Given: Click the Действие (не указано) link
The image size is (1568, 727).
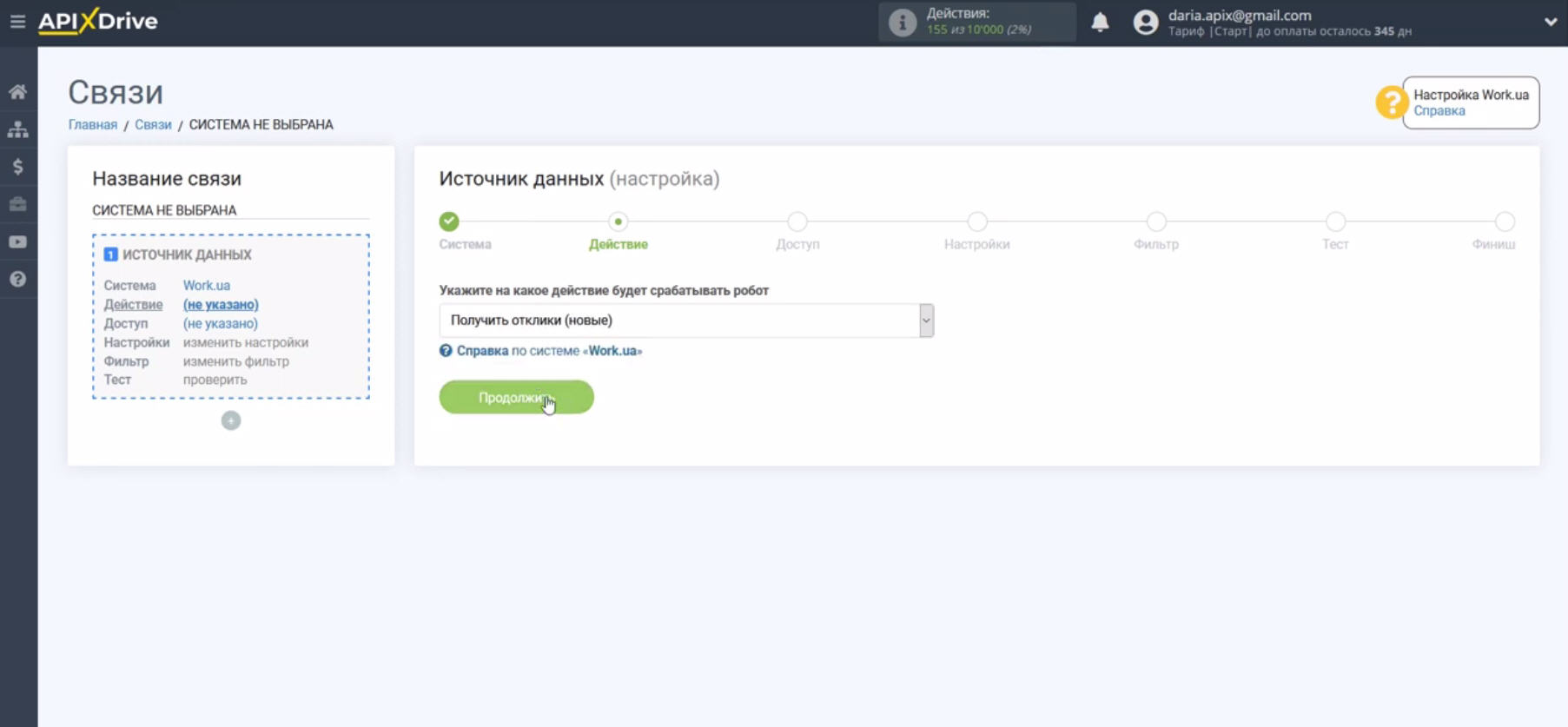Looking at the screenshot, I should coord(221,304).
